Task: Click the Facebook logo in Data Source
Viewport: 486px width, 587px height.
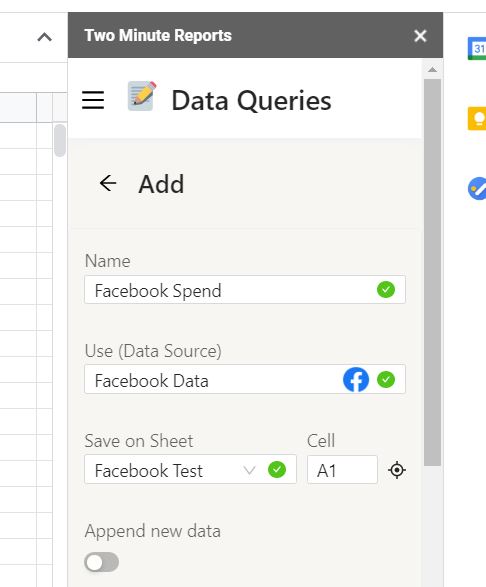Action: click(356, 380)
